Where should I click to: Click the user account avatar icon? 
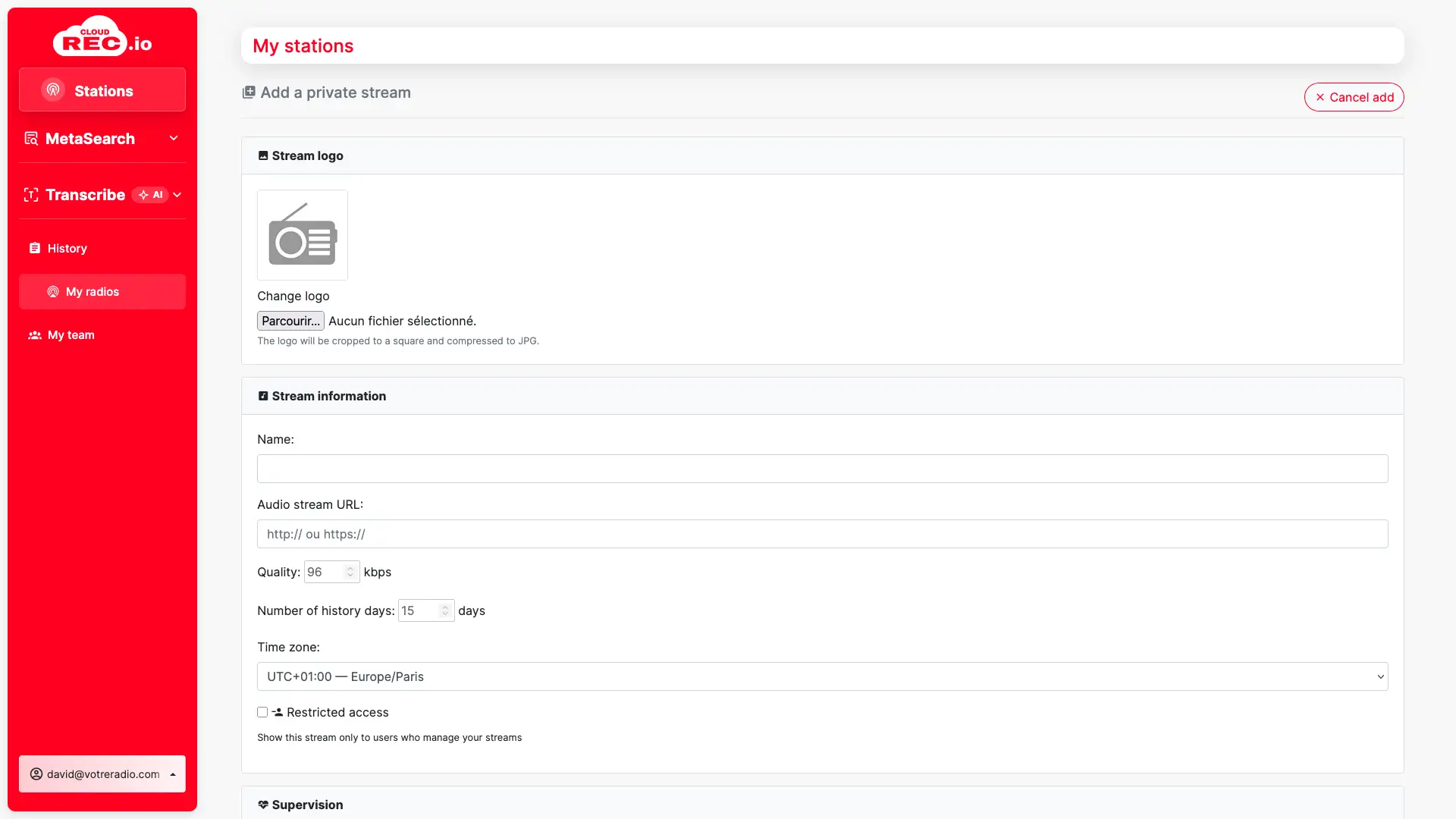click(36, 774)
